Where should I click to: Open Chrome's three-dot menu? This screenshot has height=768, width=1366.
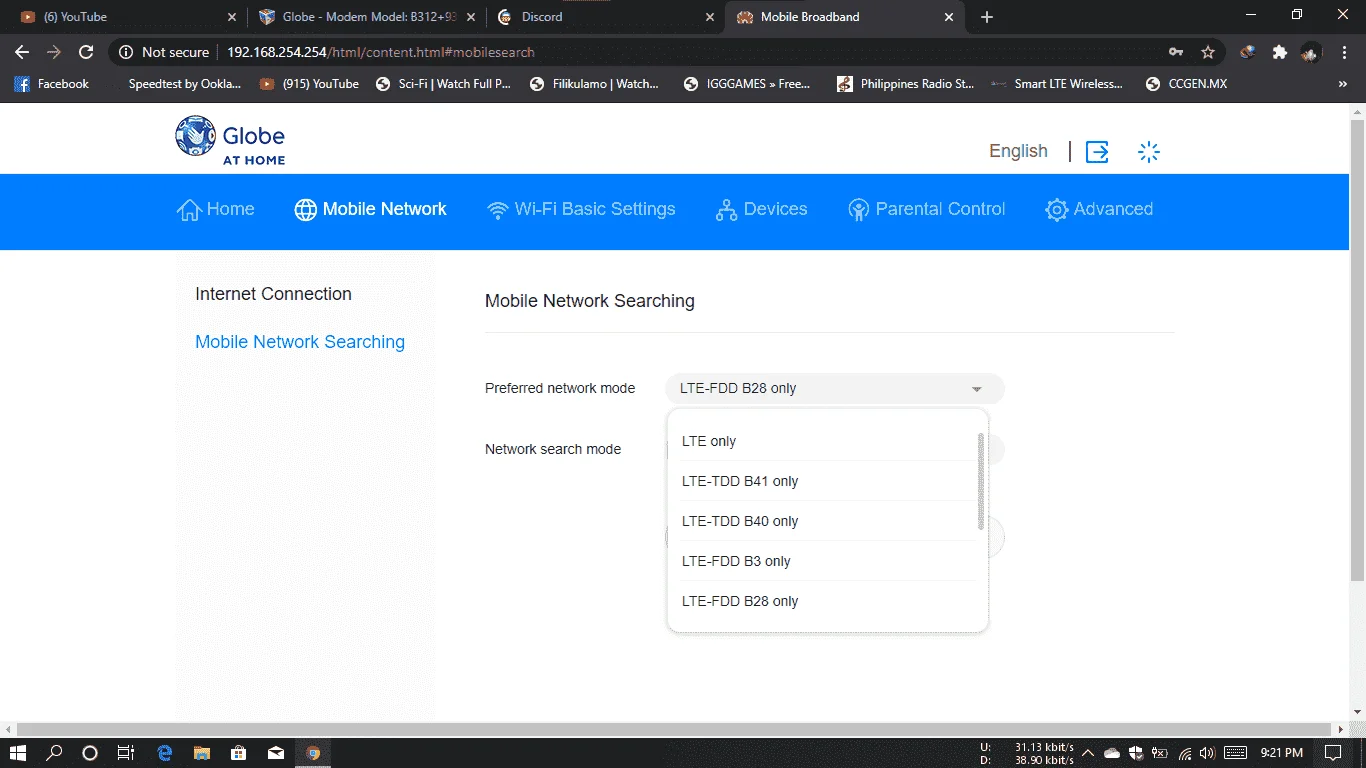(1342, 52)
